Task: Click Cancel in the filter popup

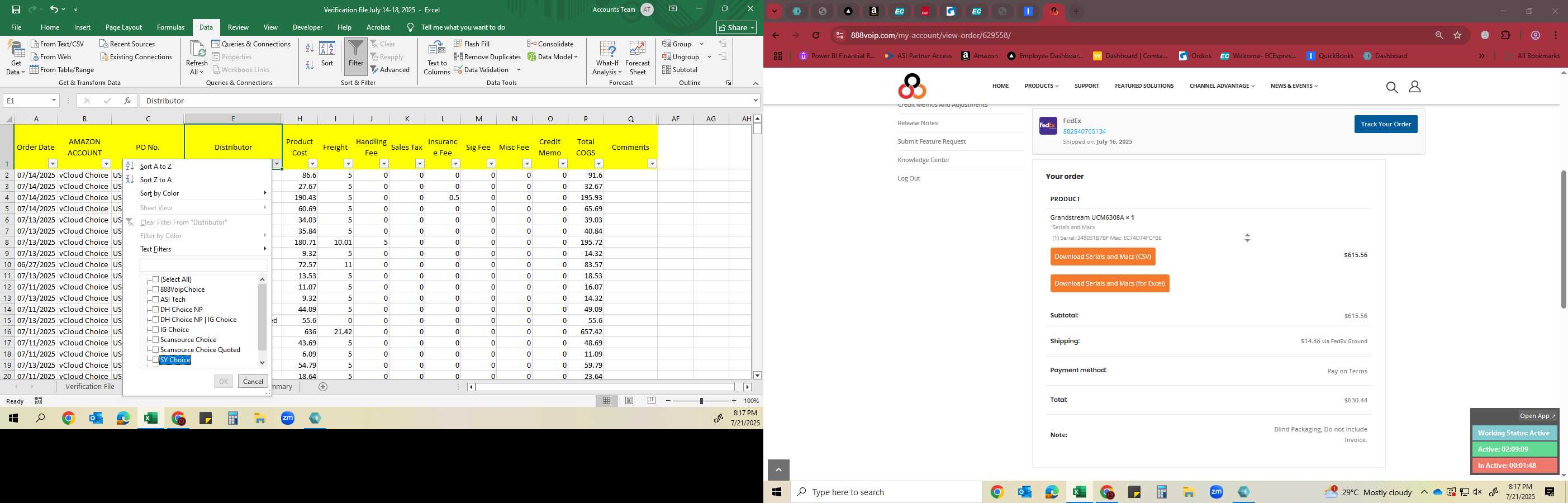Action: click(x=253, y=381)
